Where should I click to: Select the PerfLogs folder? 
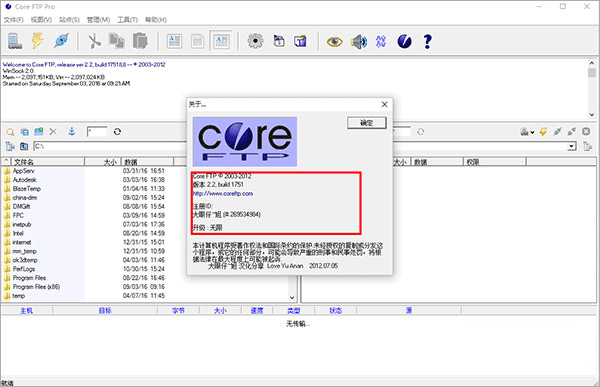(24, 269)
